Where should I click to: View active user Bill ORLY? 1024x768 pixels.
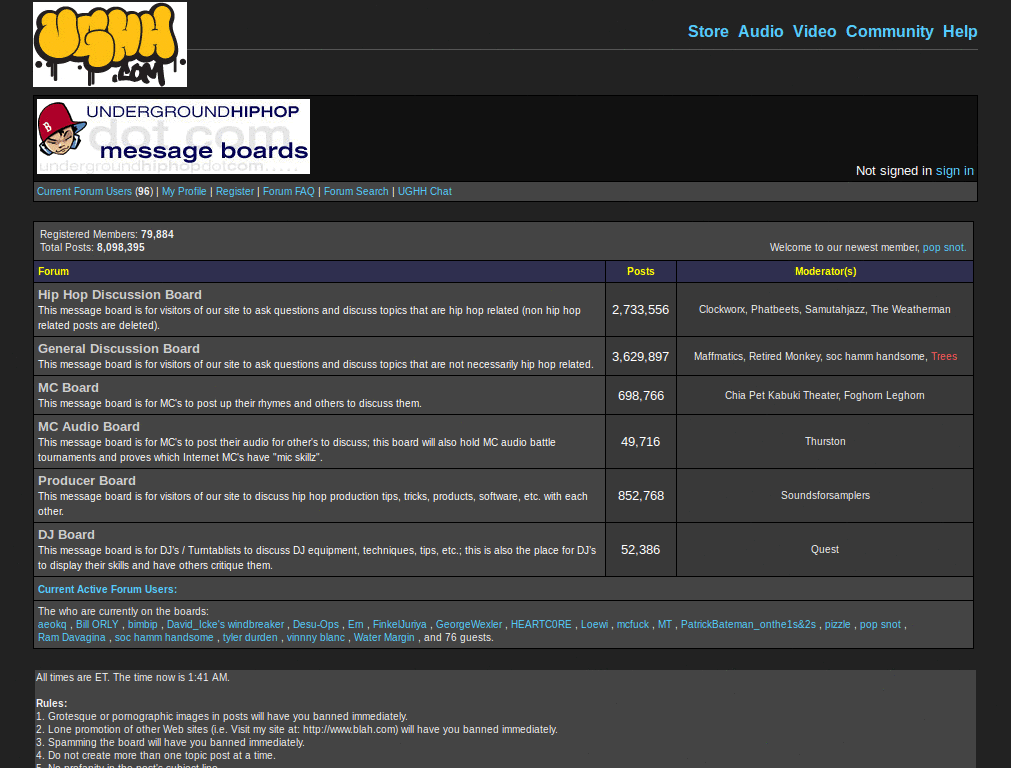pyautogui.click(x=97, y=624)
